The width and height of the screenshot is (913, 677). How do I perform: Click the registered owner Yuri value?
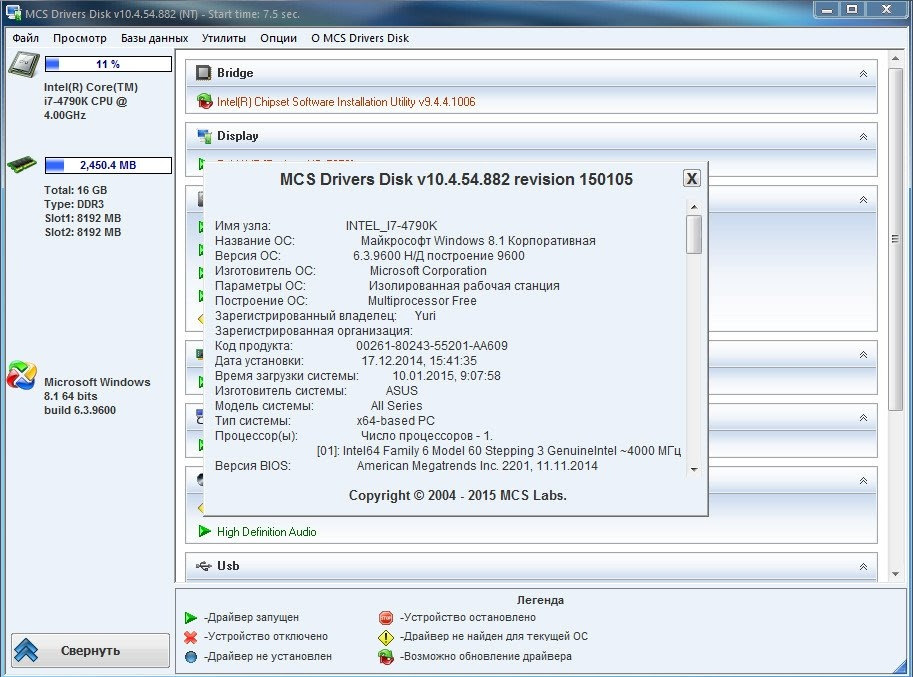tap(425, 316)
